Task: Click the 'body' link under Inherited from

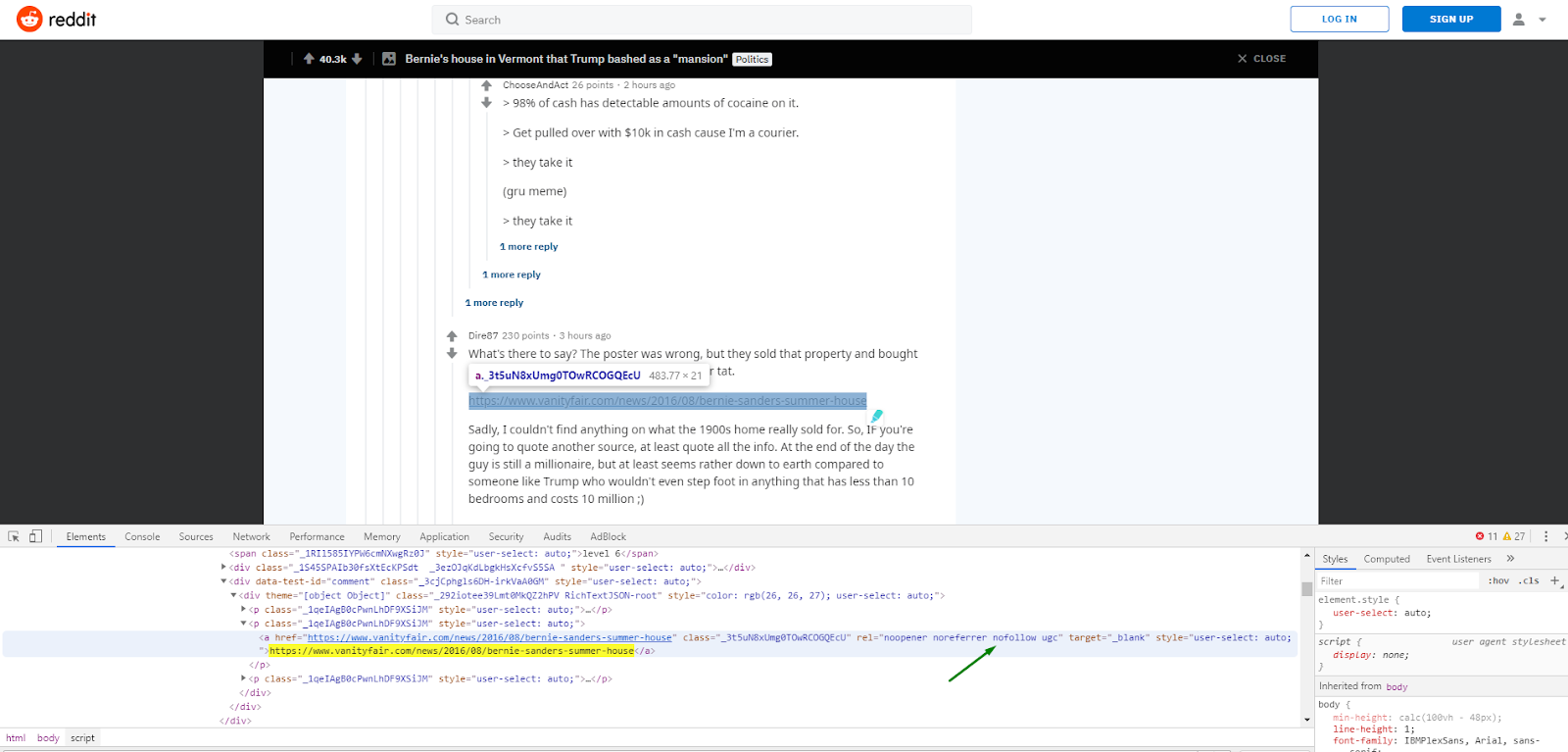Action: tap(1396, 687)
